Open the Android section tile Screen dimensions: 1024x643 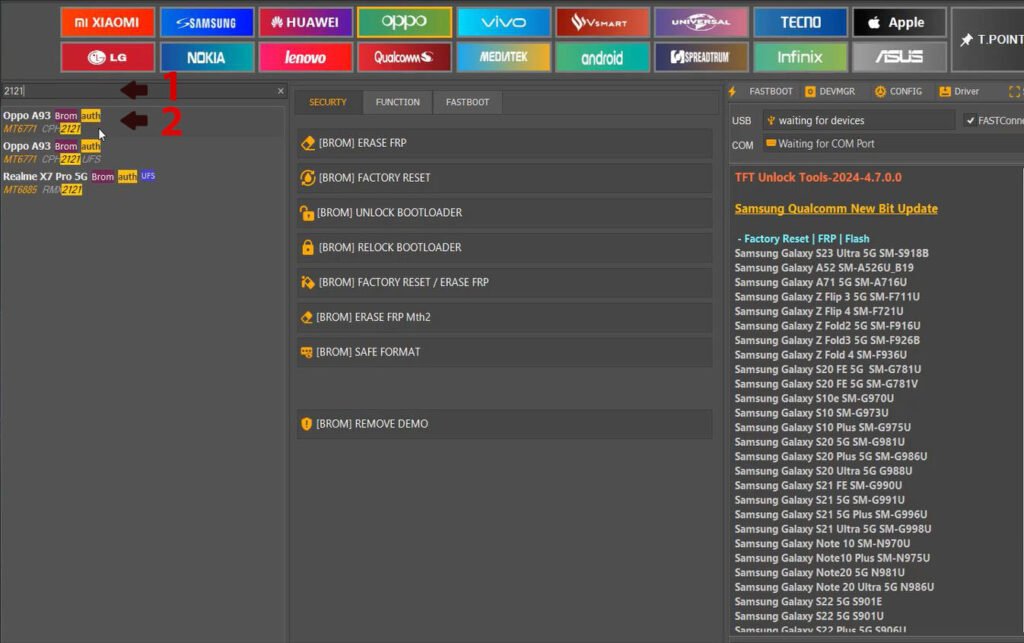pyautogui.click(x=602, y=57)
